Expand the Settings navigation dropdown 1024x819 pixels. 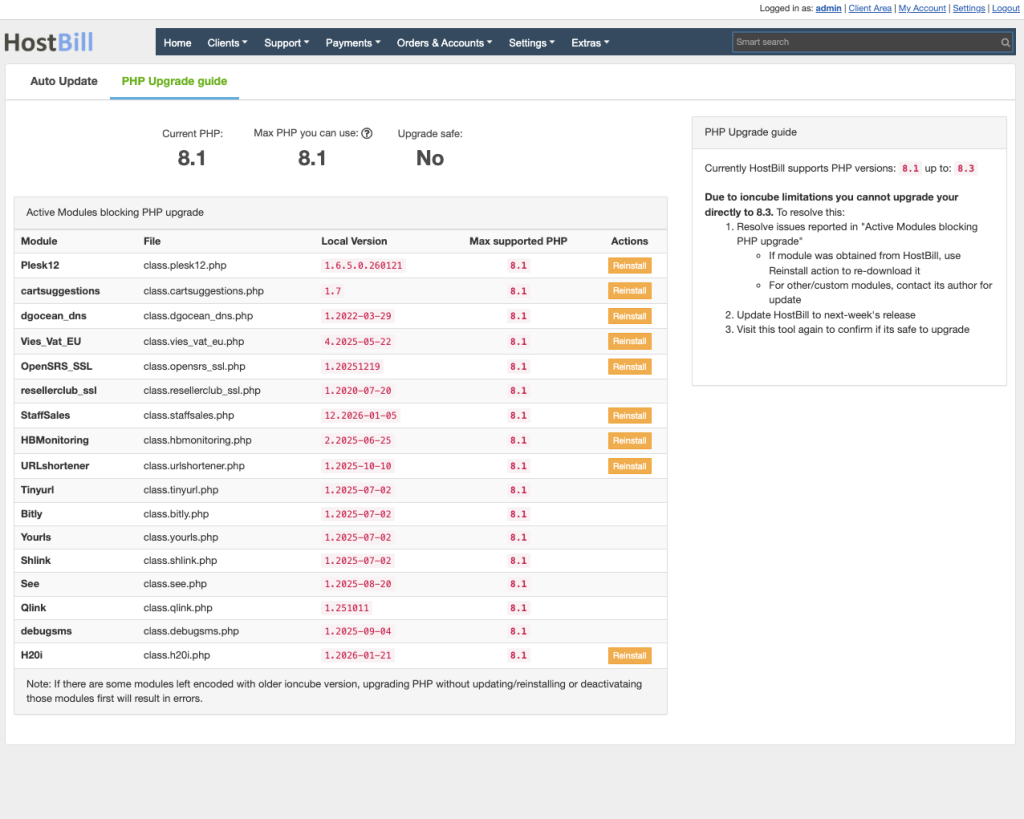tap(532, 43)
